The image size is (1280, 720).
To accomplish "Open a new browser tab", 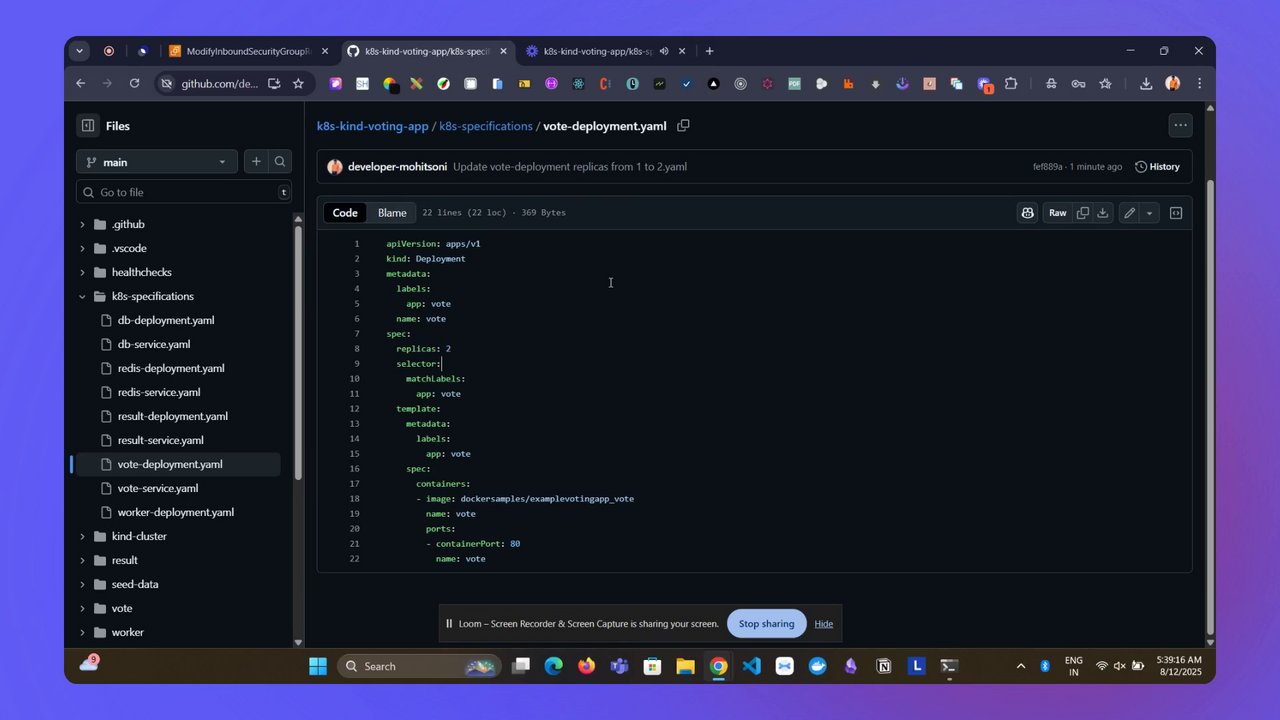I will tap(709, 51).
